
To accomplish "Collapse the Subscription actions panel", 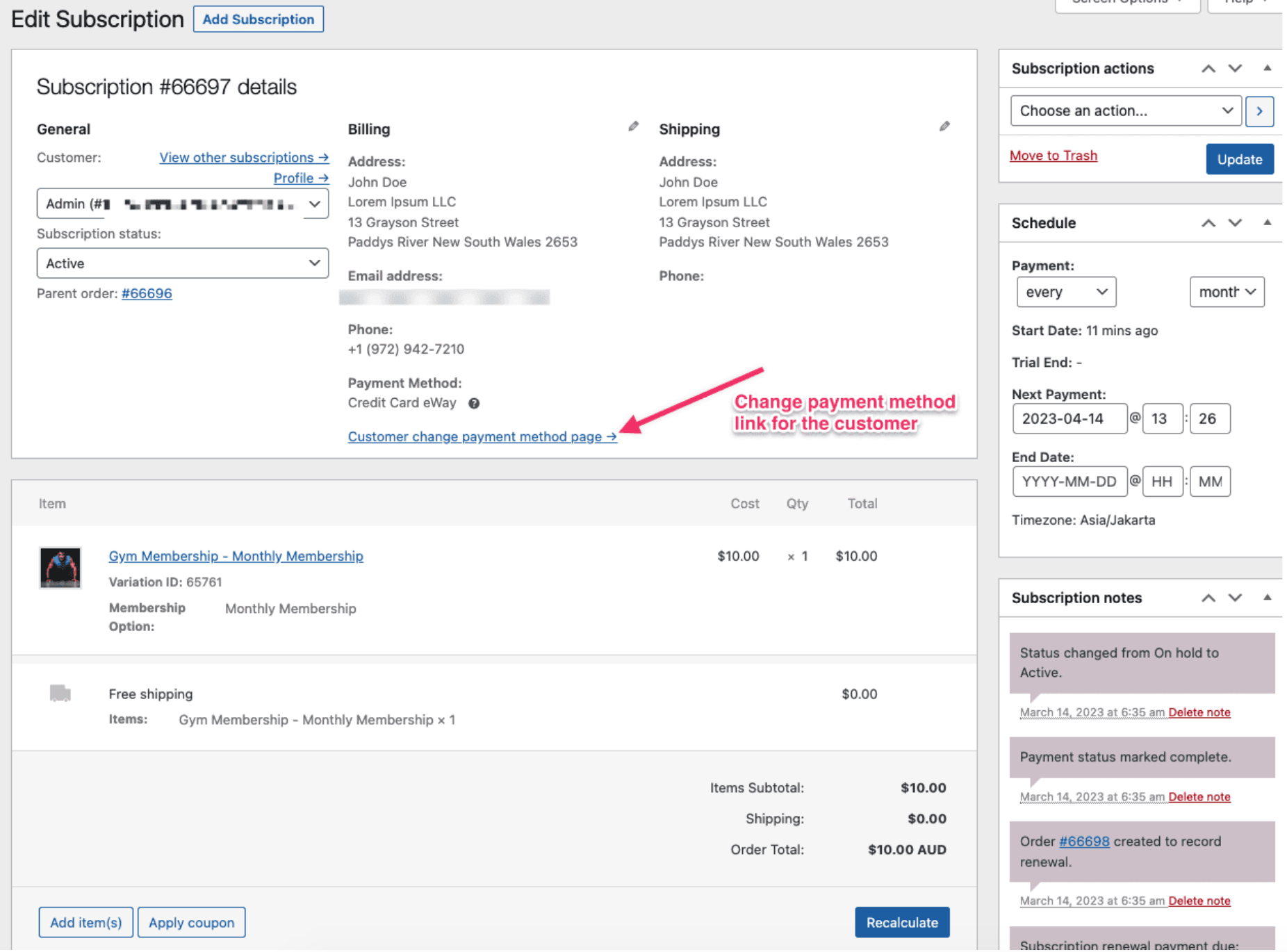I will [x=1268, y=68].
